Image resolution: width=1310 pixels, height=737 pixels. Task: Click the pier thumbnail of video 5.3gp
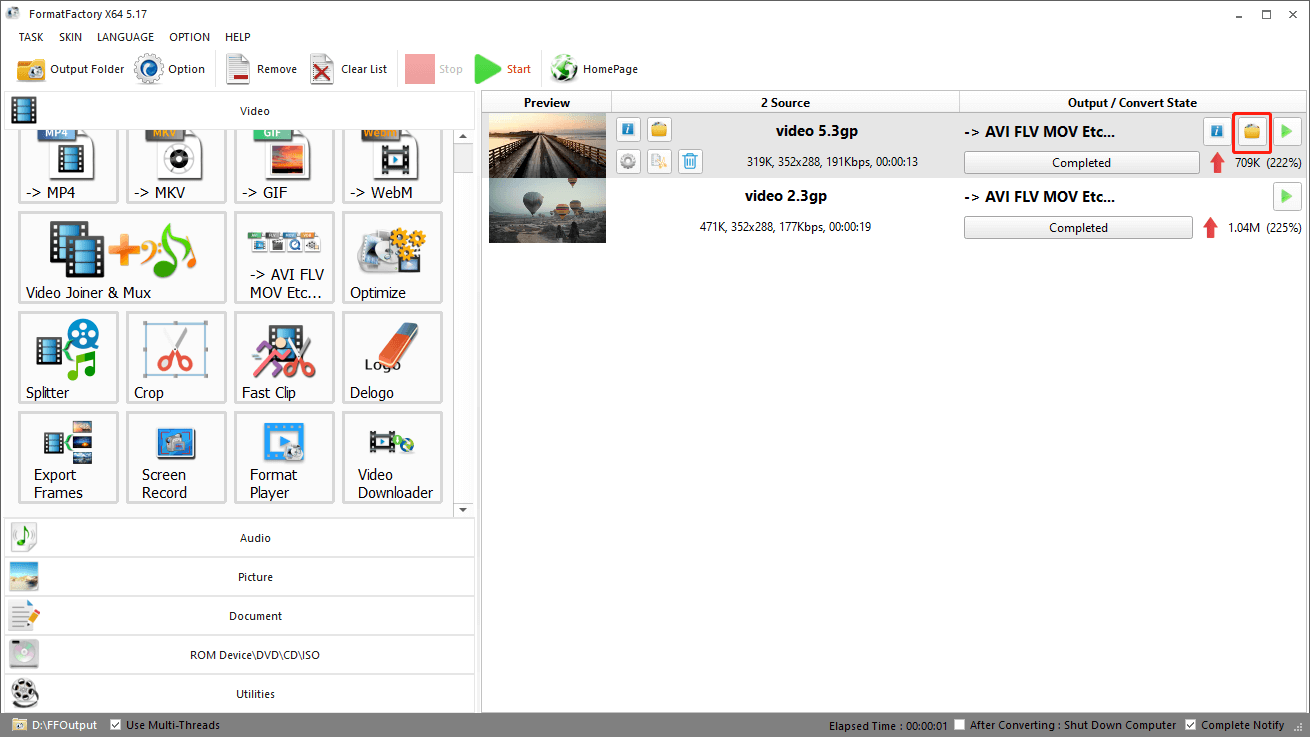point(547,145)
